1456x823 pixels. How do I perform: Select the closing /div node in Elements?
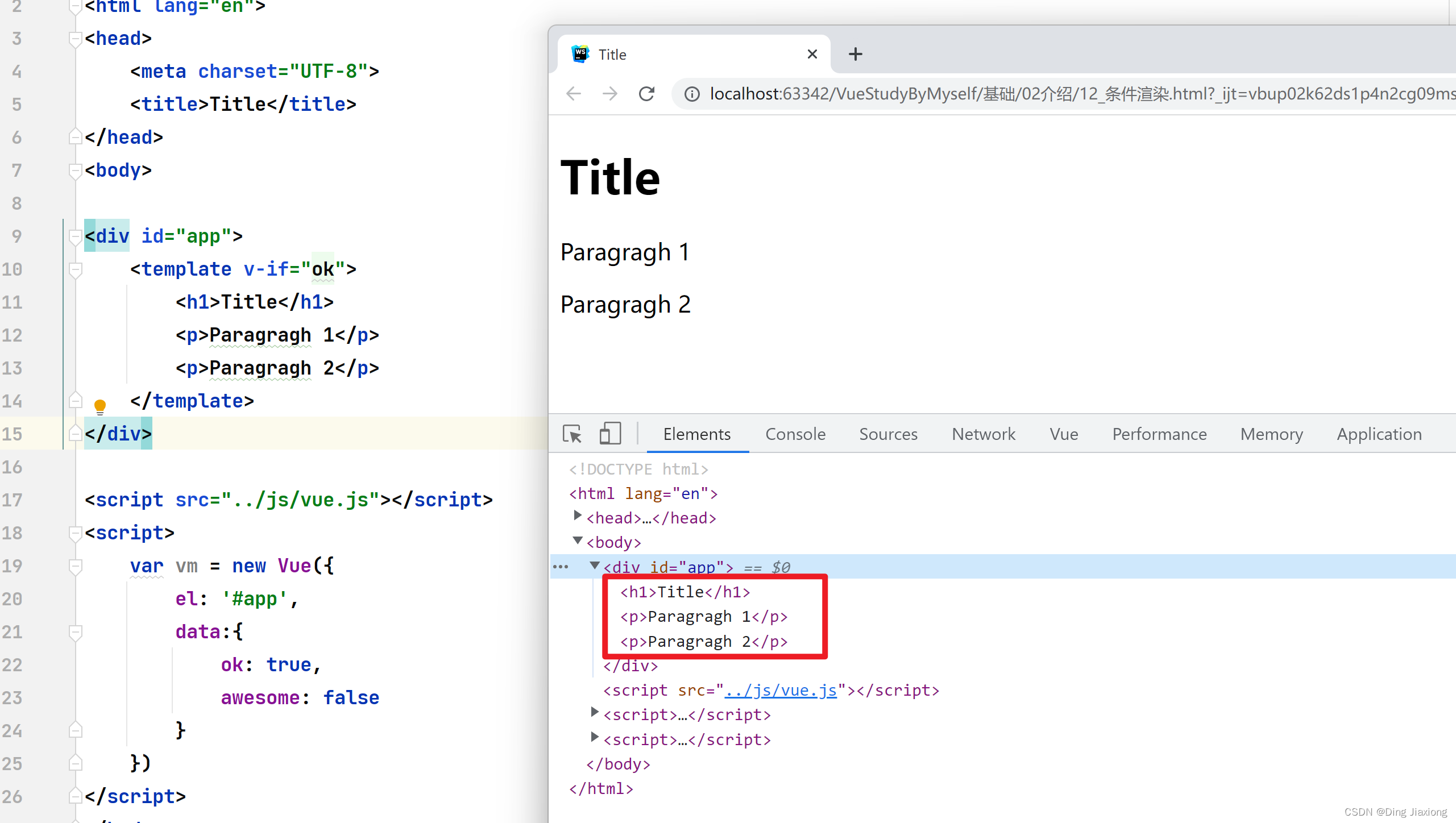click(x=630, y=666)
